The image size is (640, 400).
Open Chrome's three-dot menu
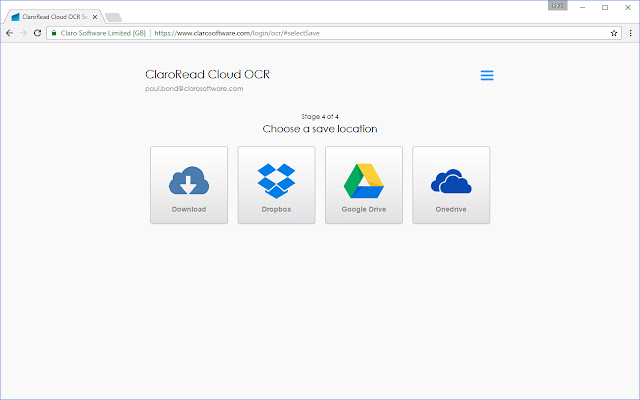(630, 33)
